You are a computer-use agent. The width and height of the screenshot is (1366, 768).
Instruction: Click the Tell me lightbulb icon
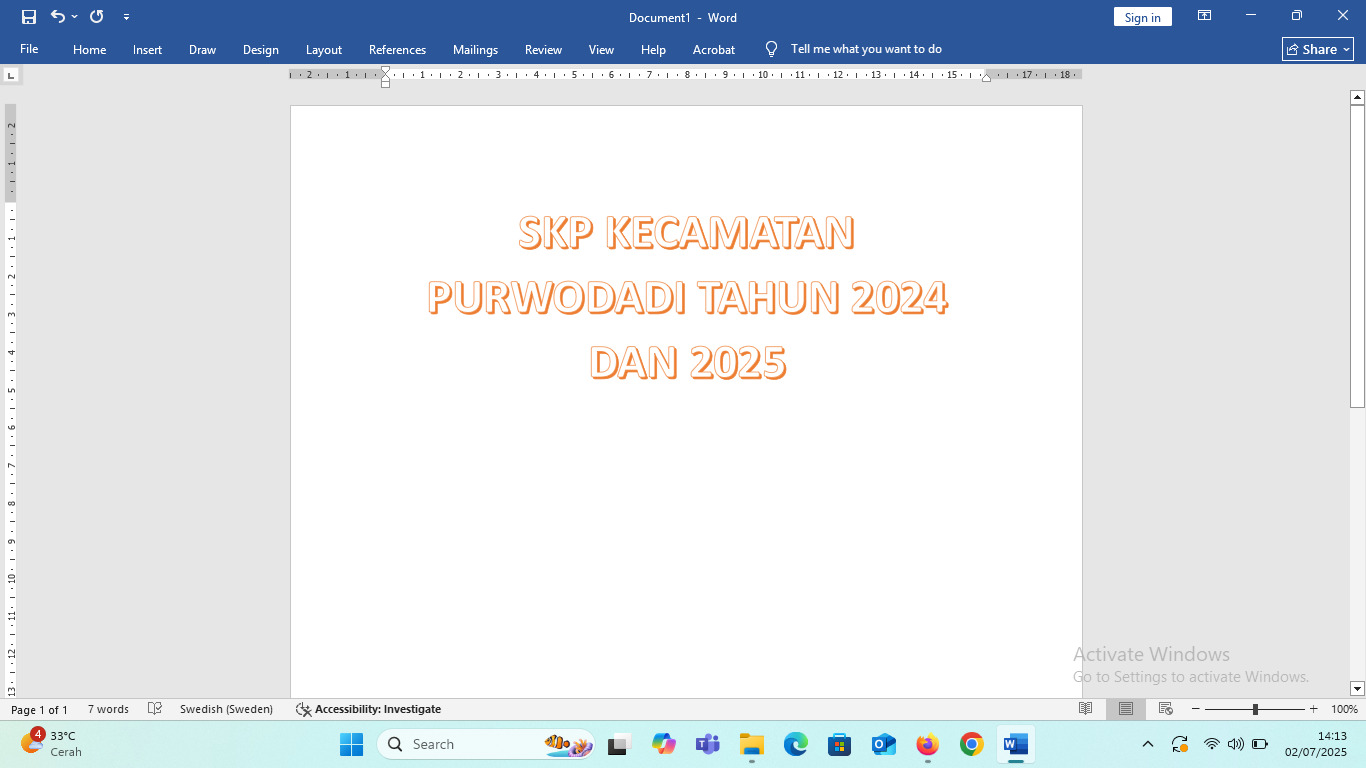771,49
